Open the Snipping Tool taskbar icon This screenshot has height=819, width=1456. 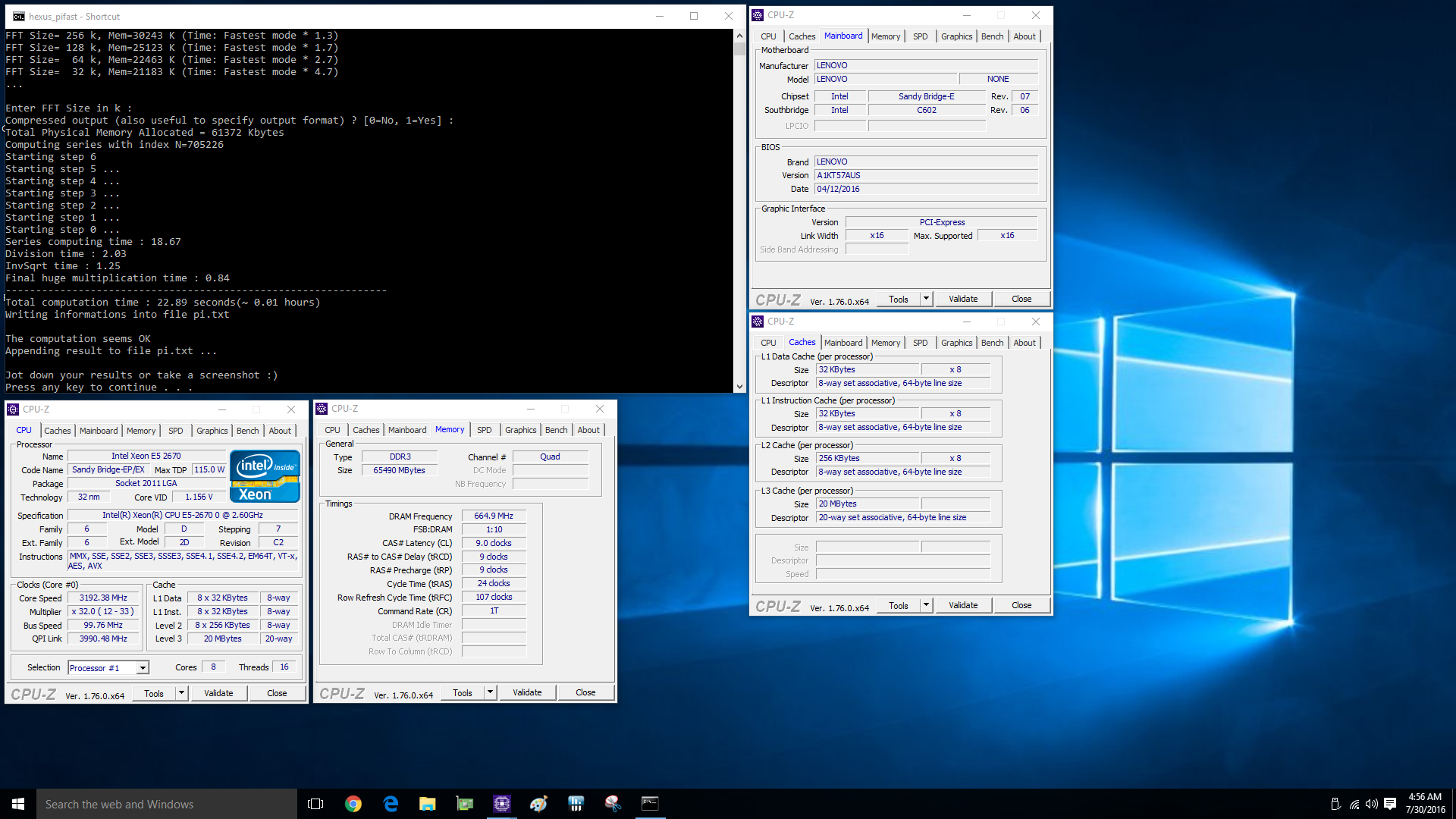613,804
